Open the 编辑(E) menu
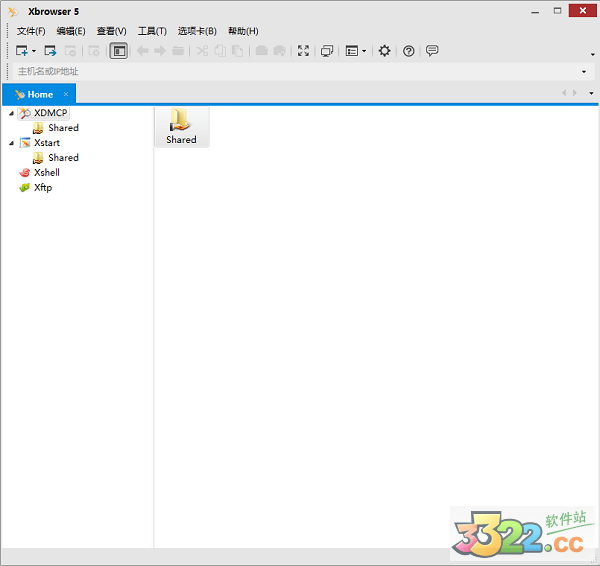 [x=71, y=31]
